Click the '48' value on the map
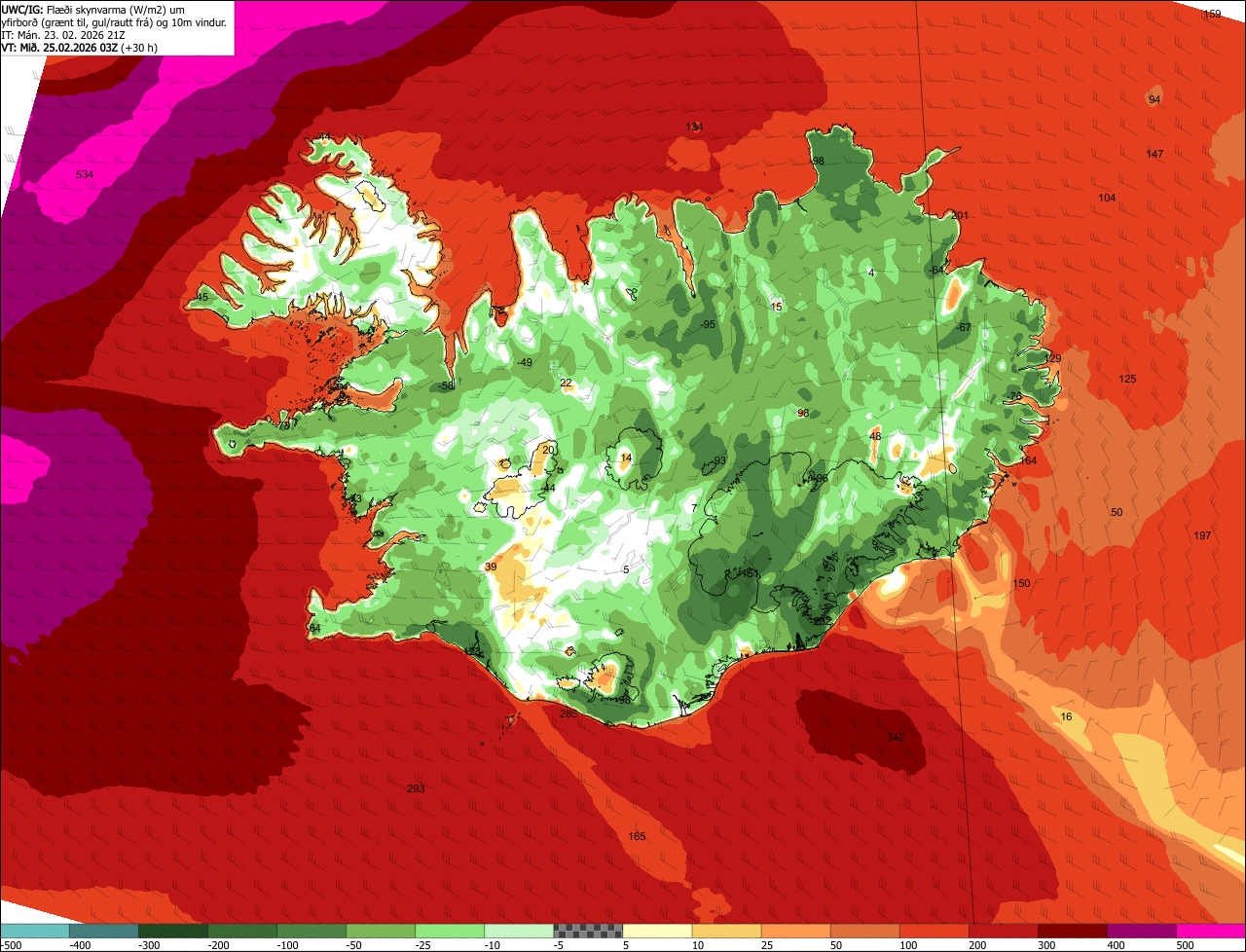 pyautogui.click(x=875, y=436)
